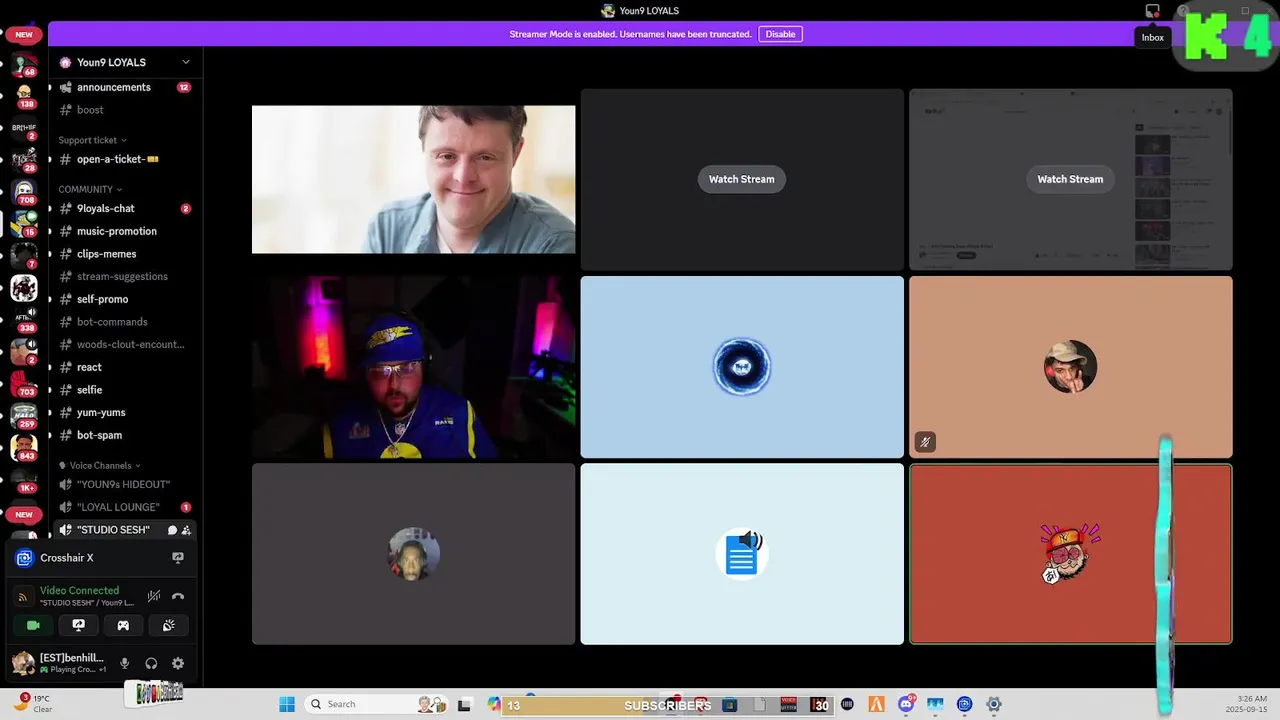This screenshot has width=1280, height=720.
Task: Open the woods-clout-encount... channel
Action: [124, 344]
